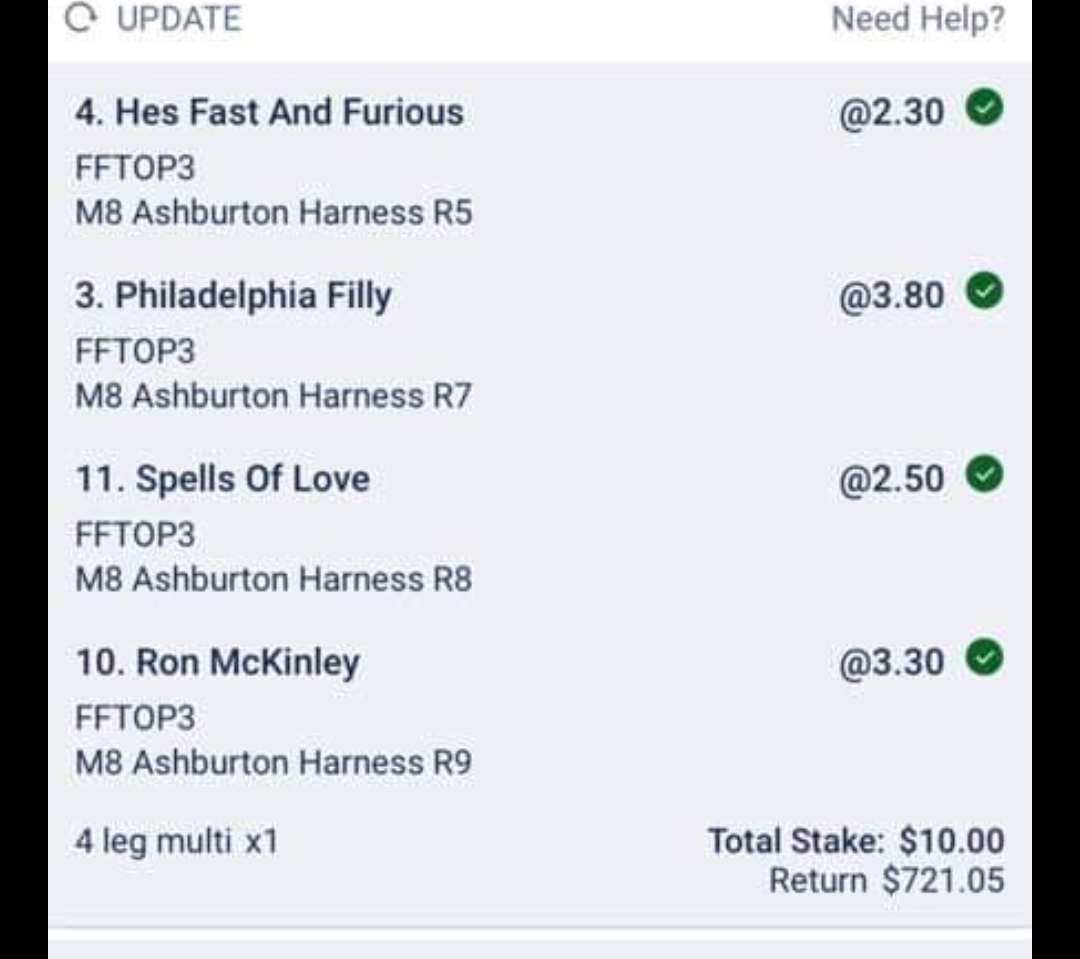Click the UPDATE label to refresh the bet slip
Image resolution: width=1080 pixels, height=959 pixels.
pyautogui.click(x=178, y=17)
